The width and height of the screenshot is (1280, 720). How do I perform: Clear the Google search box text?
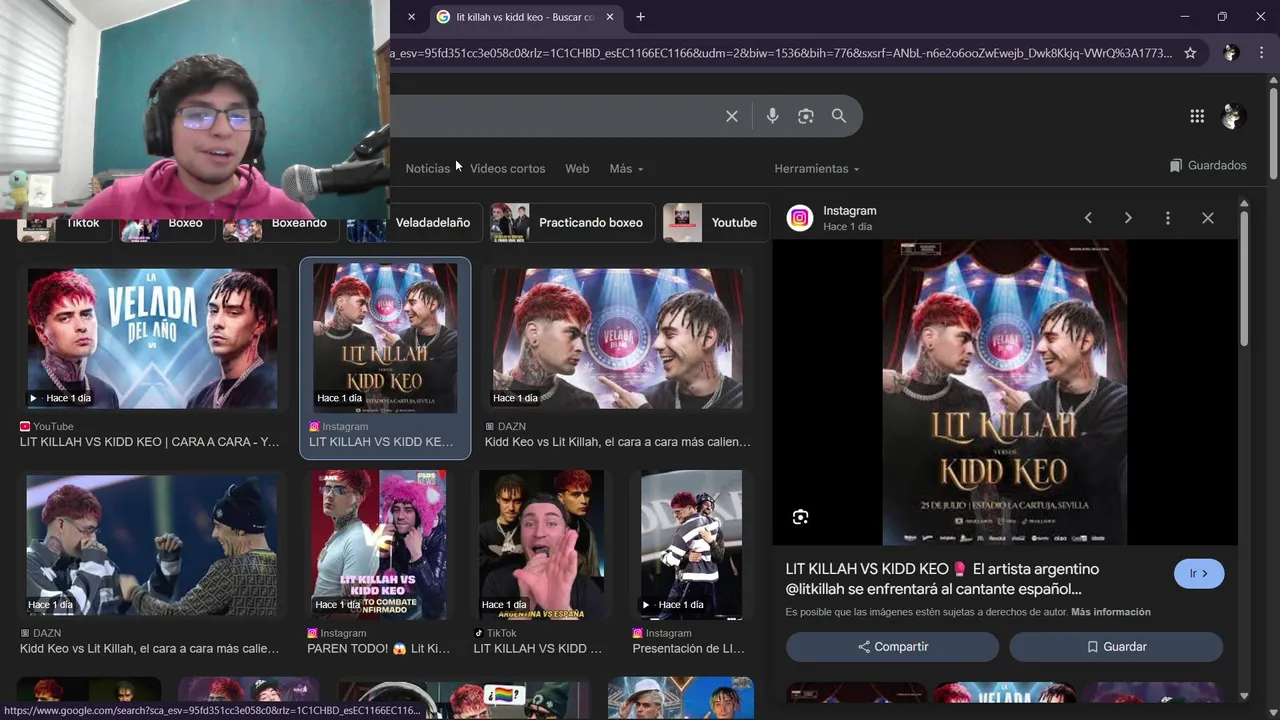click(732, 116)
